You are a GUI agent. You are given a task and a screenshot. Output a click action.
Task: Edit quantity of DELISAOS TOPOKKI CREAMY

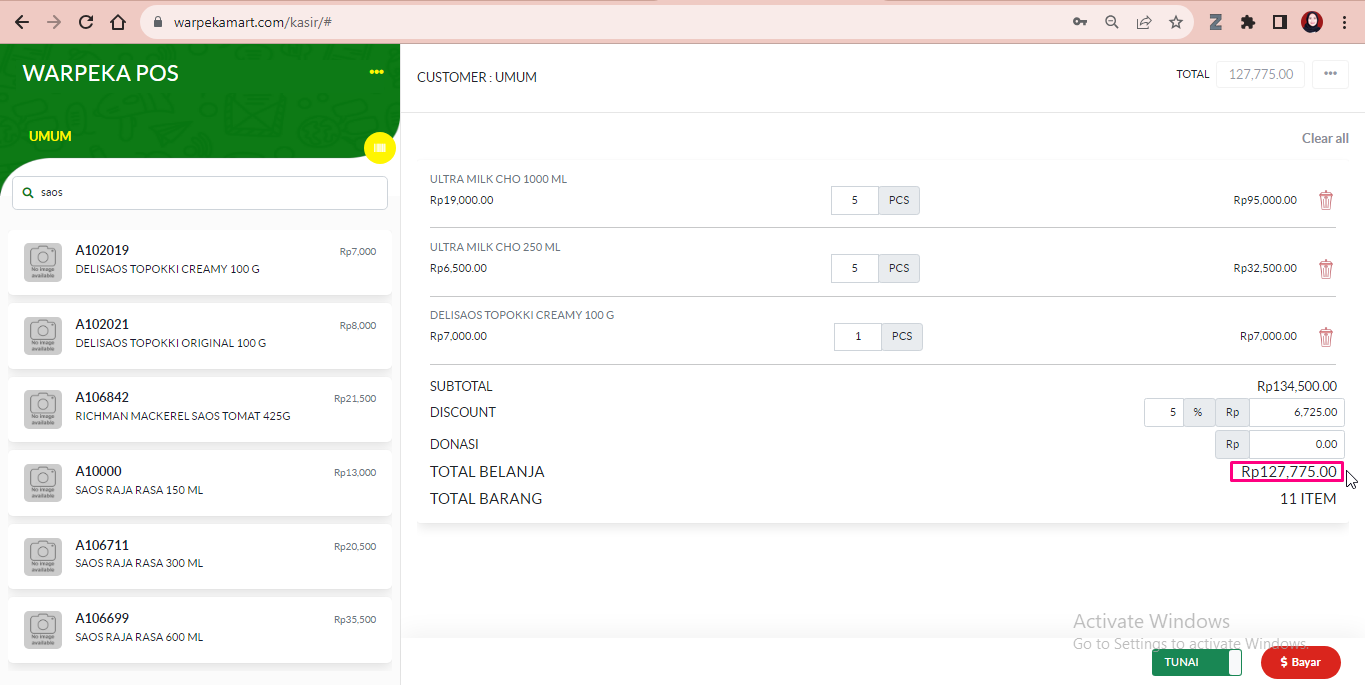click(x=858, y=336)
